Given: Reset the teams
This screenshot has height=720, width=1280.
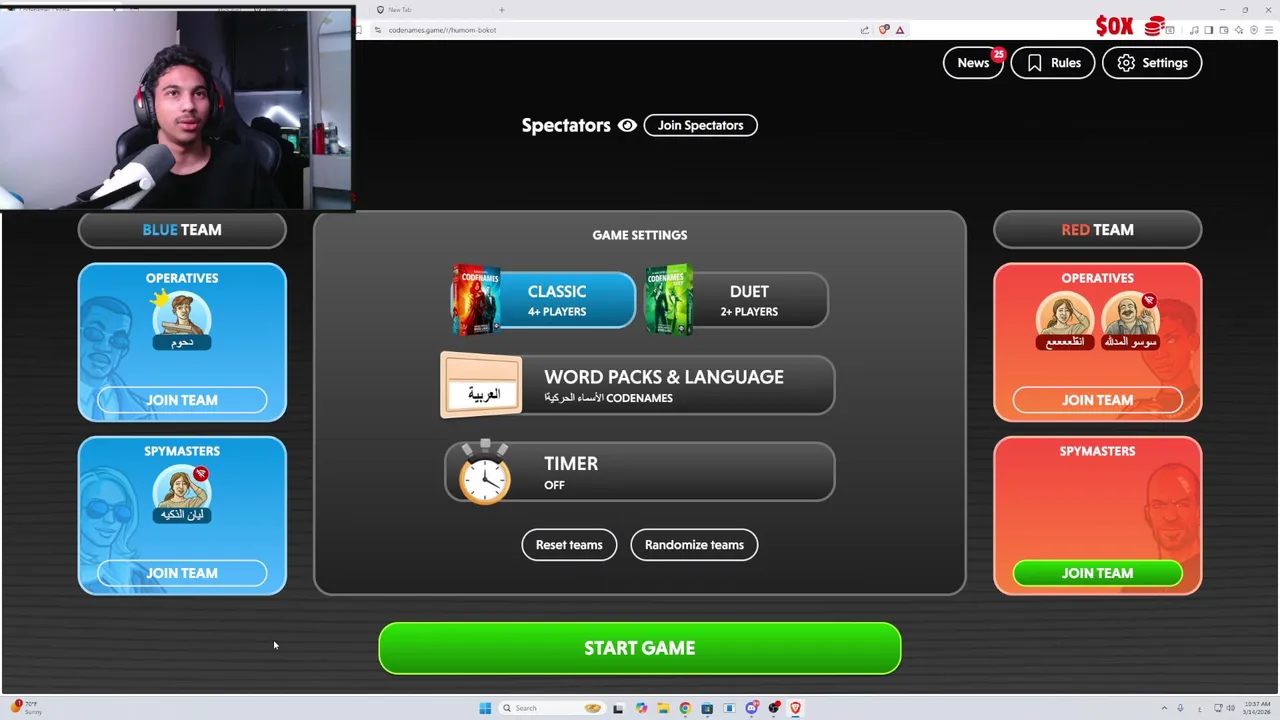Looking at the screenshot, I should (x=569, y=545).
